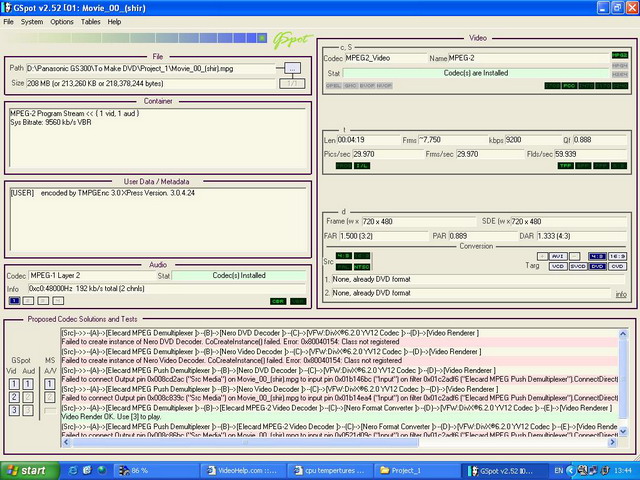
Task: Click the horizontal scrollbar thumb
Action: [x=245, y=442]
